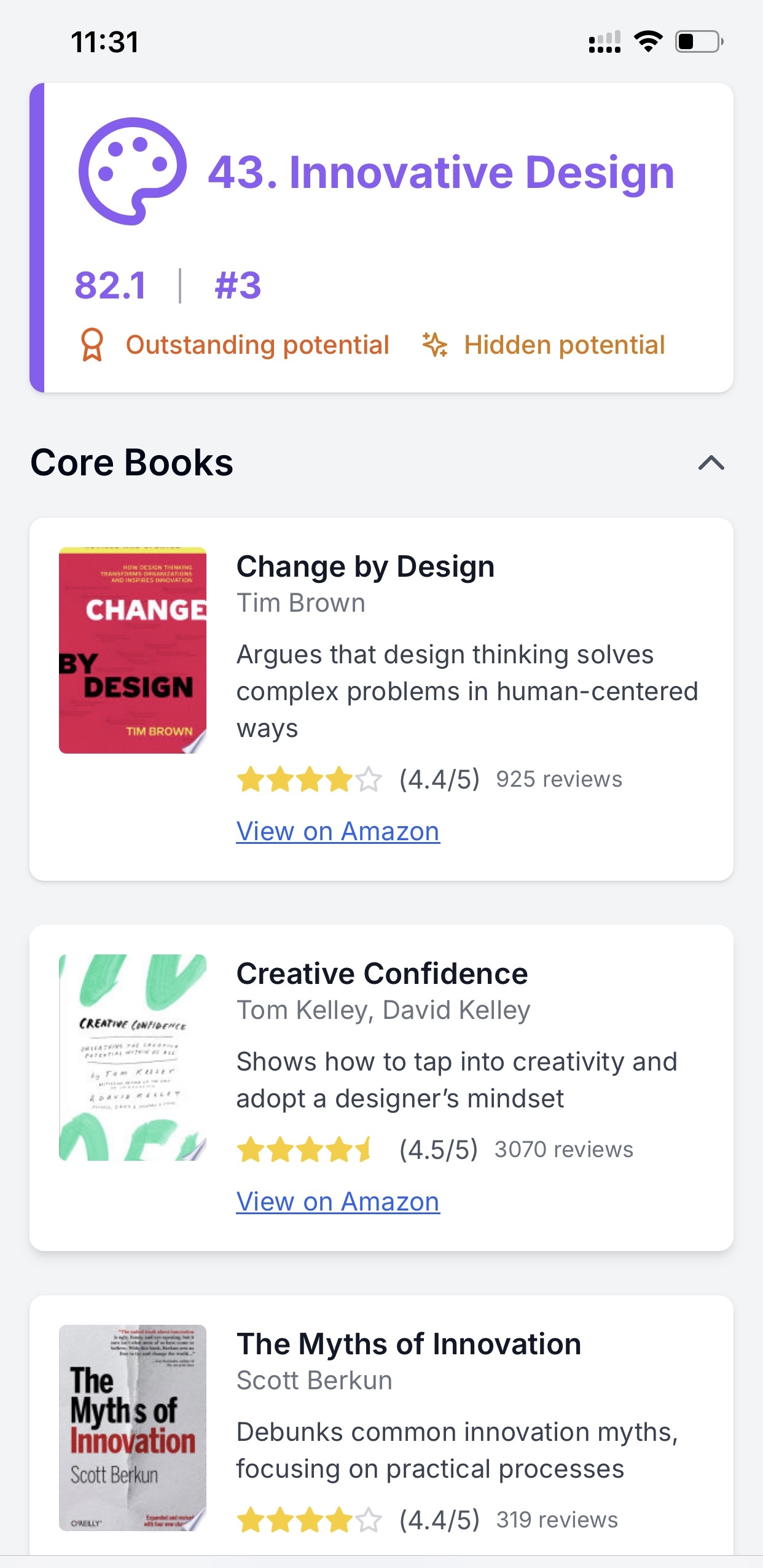
Task: Tap the 43. Innovative Design heading
Action: point(441,172)
